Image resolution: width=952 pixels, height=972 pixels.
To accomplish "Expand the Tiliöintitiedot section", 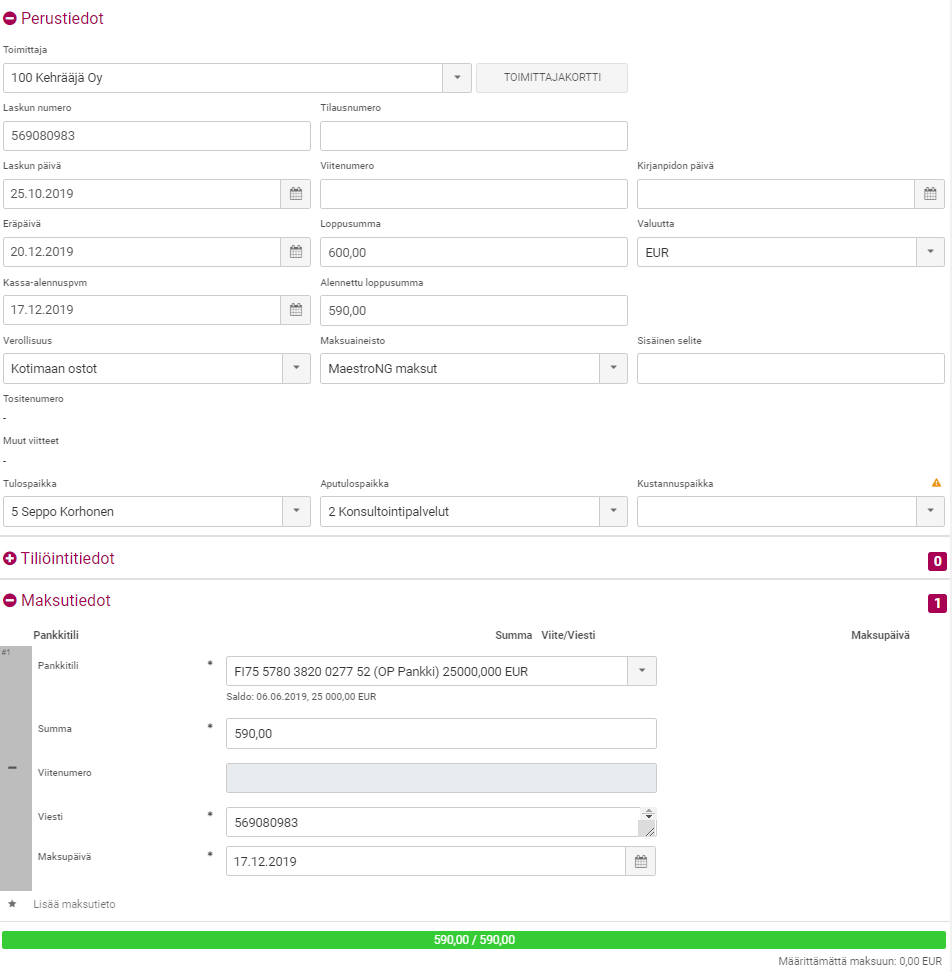I will (x=10, y=559).
